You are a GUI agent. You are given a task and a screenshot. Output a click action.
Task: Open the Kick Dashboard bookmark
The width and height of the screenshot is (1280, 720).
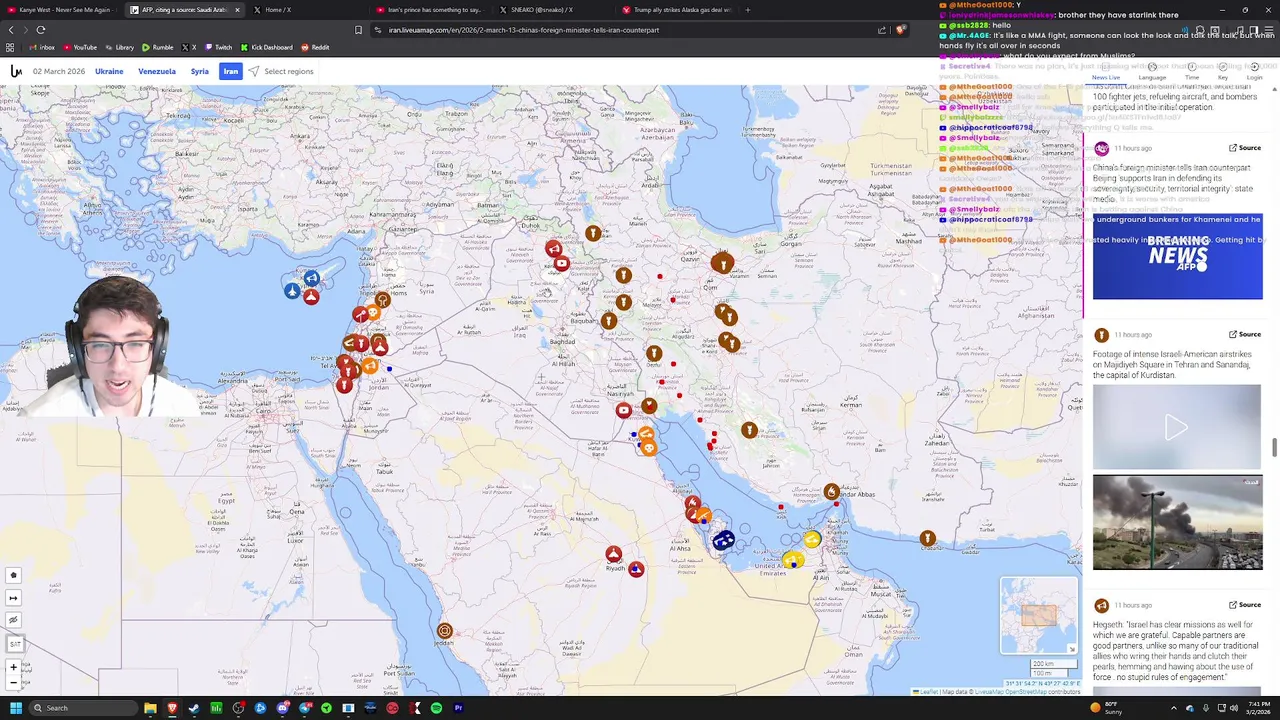tap(267, 47)
